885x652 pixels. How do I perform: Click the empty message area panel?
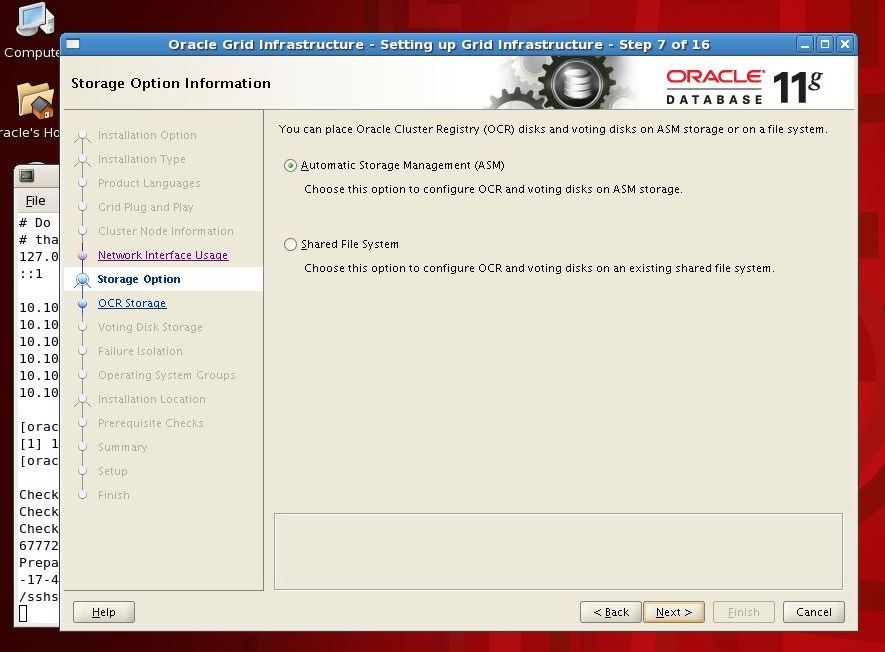coord(558,551)
